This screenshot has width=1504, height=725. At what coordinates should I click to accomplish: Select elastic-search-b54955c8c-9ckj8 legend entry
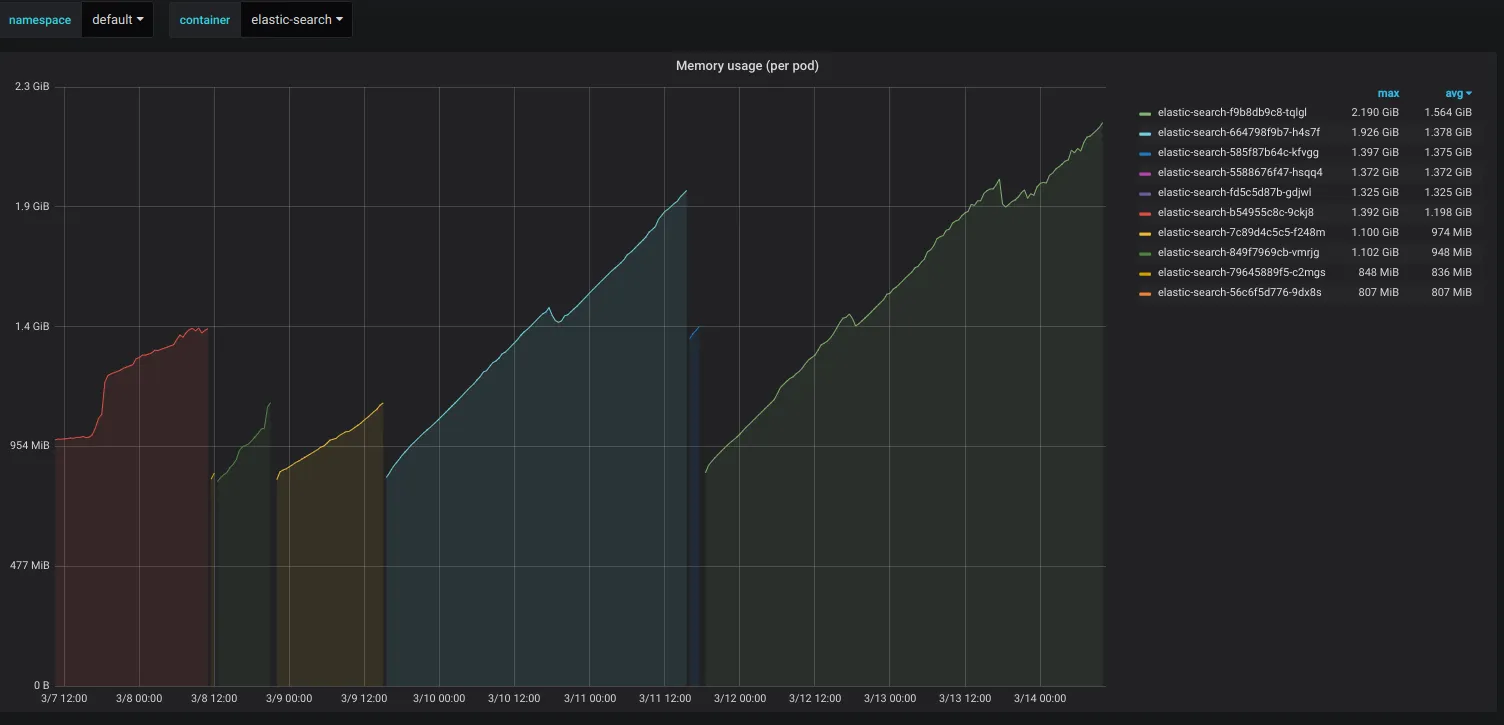point(1235,213)
